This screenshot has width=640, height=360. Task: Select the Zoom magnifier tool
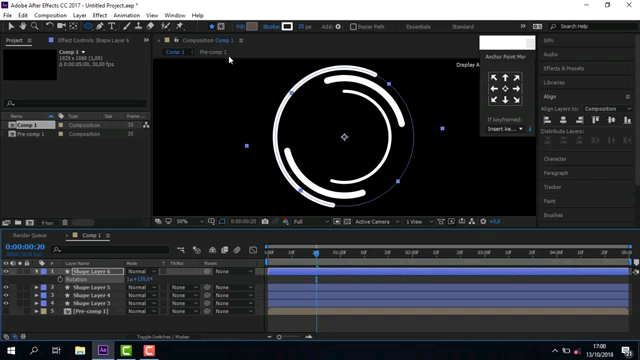(35, 26)
